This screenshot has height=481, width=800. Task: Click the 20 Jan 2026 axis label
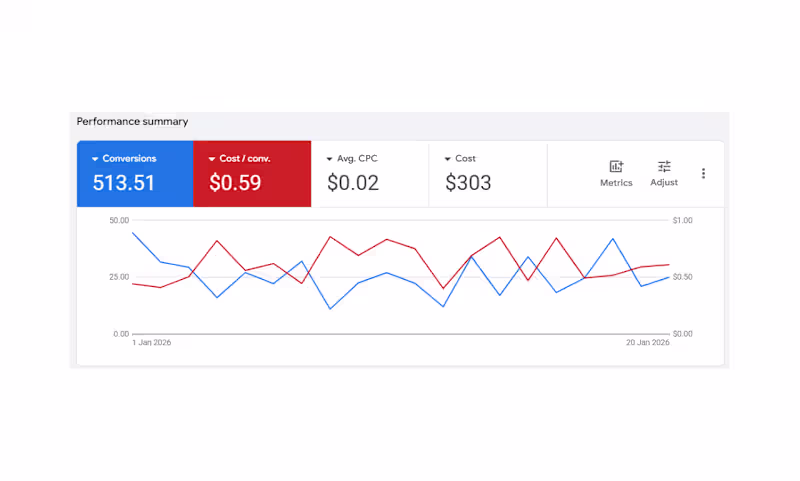point(647,342)
